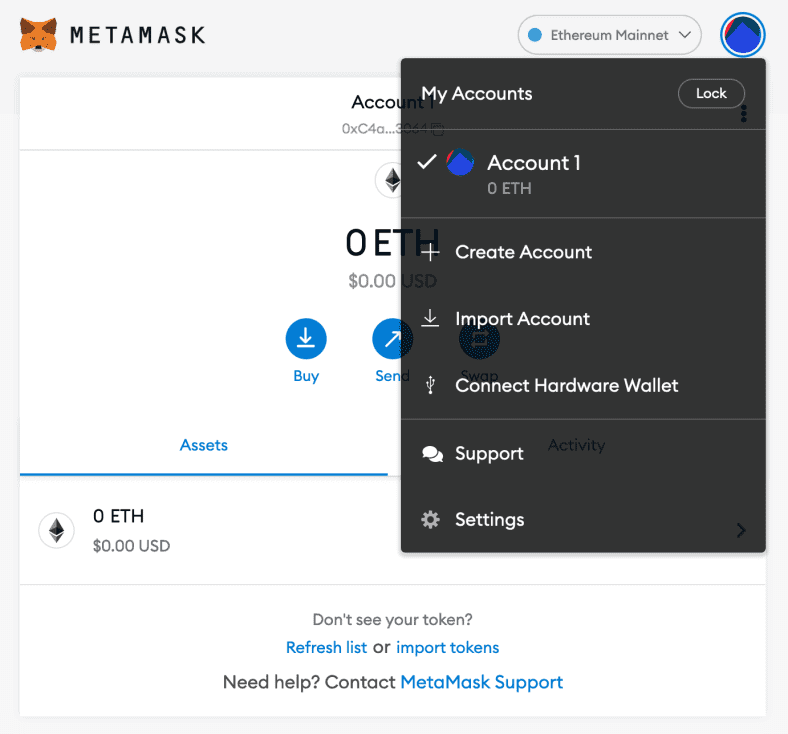Screen dimensions: 788x734
Task: Open the Ethereum Mainnet network dropdown
Action: [x=609, y=35]
